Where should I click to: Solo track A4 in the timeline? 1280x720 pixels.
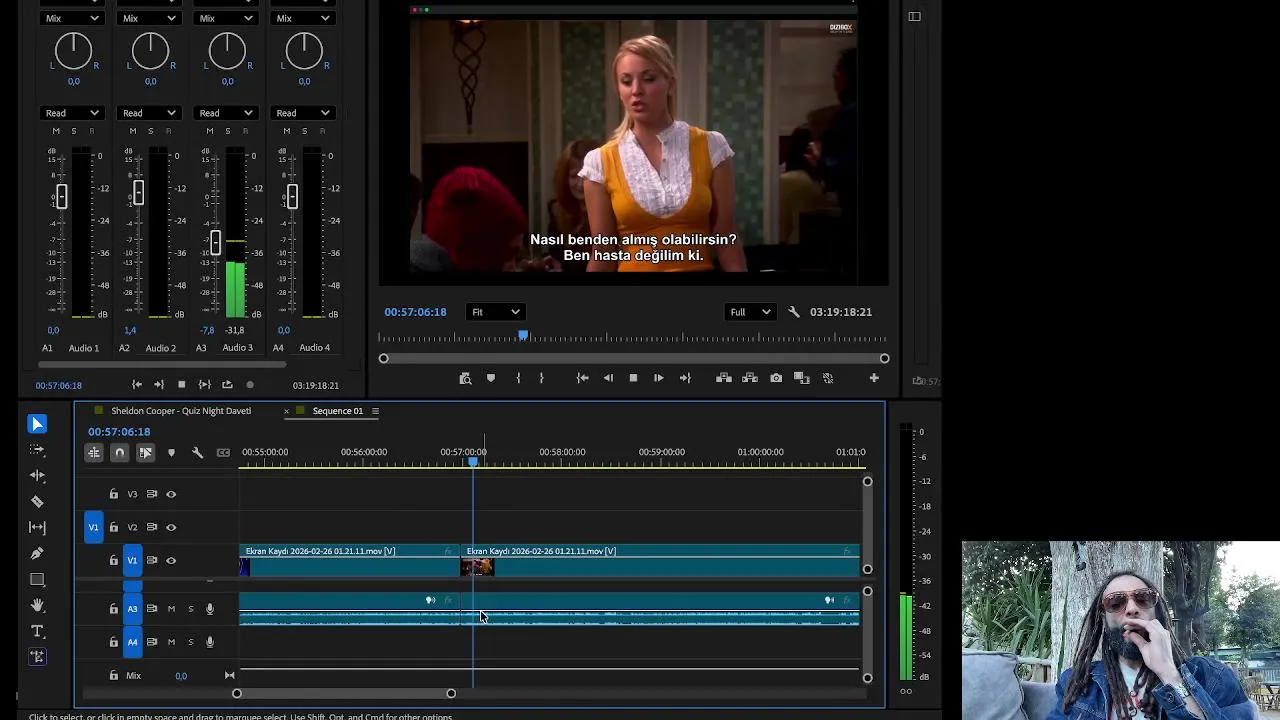190,642
